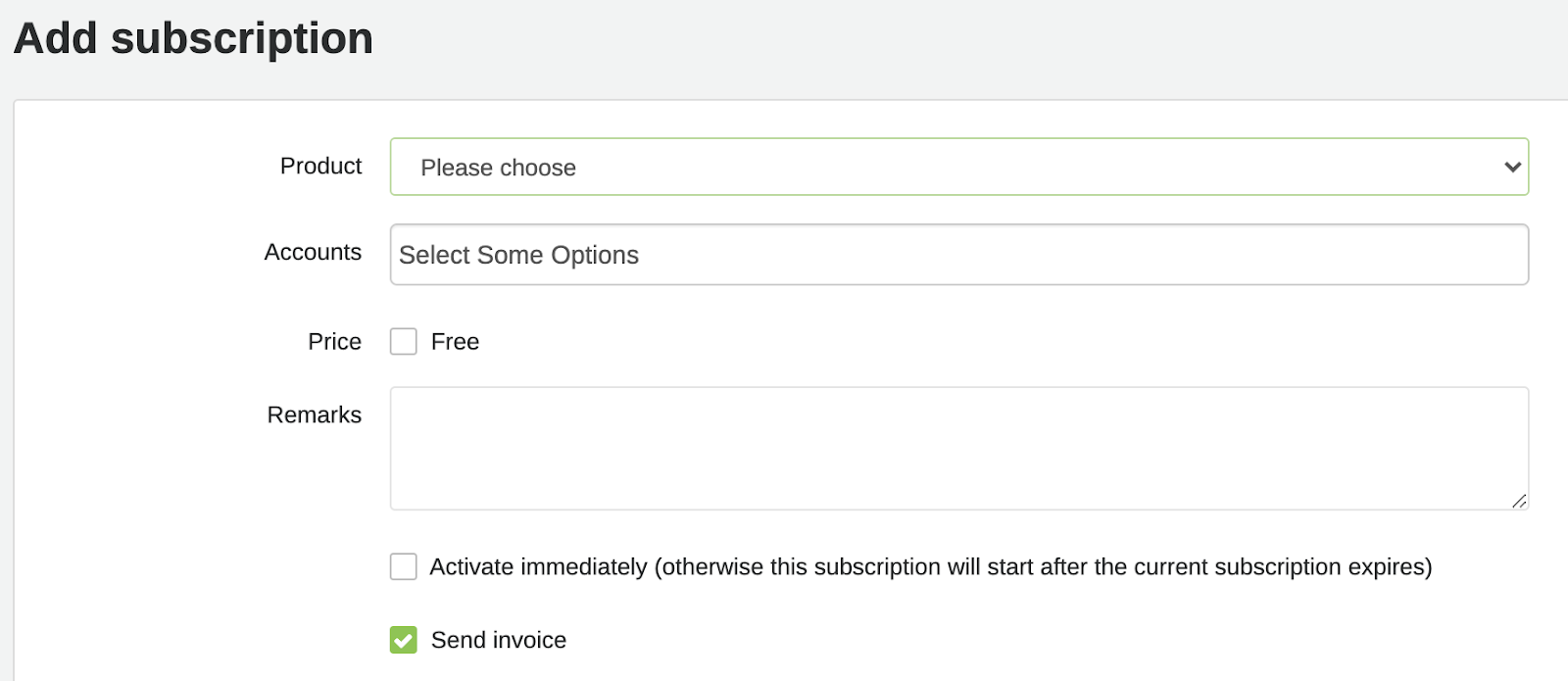Focus the Remarks text area

click(x=958, y=448)
